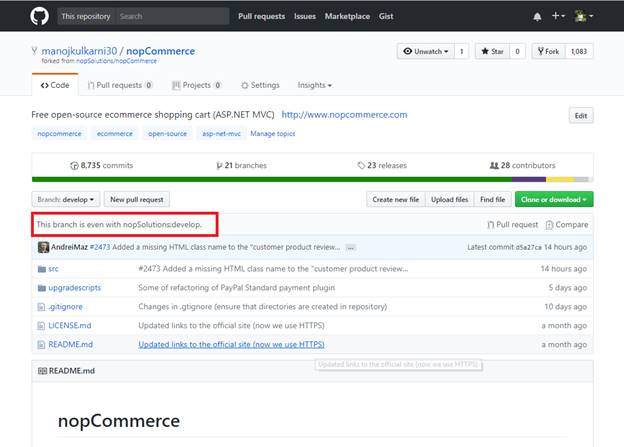Click Pull request link beside Compare
The width and height of the screenshot is (624, 447).
(x=513, y=225)
